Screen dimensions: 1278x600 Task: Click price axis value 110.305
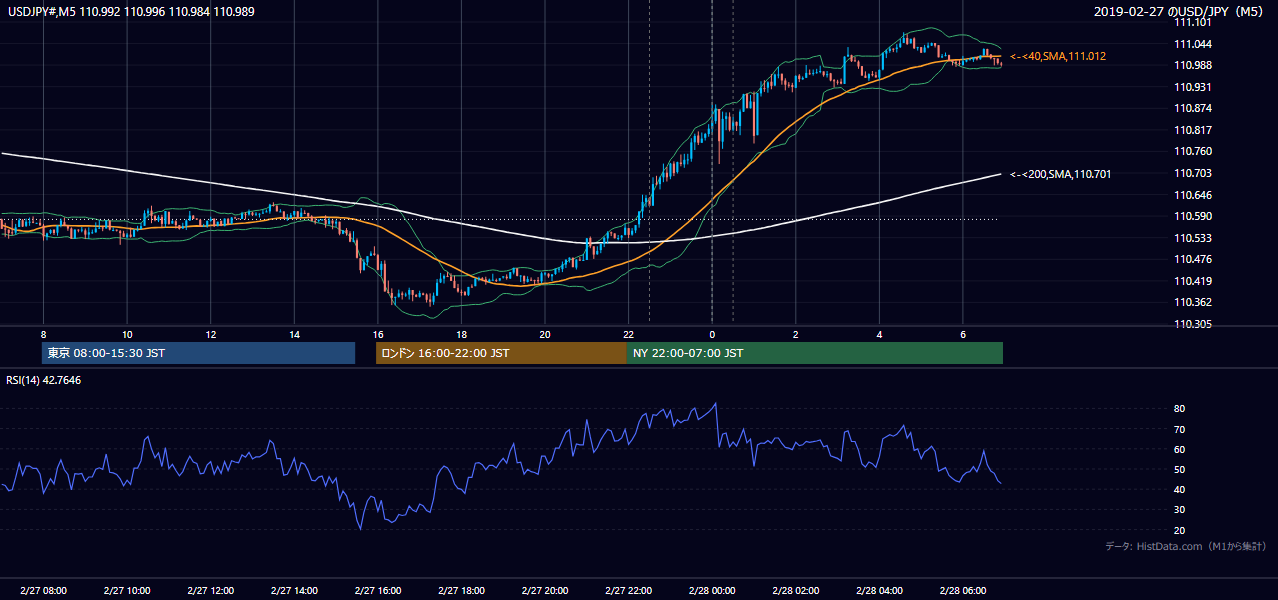pyautogui.click(x=1193, y=325)
